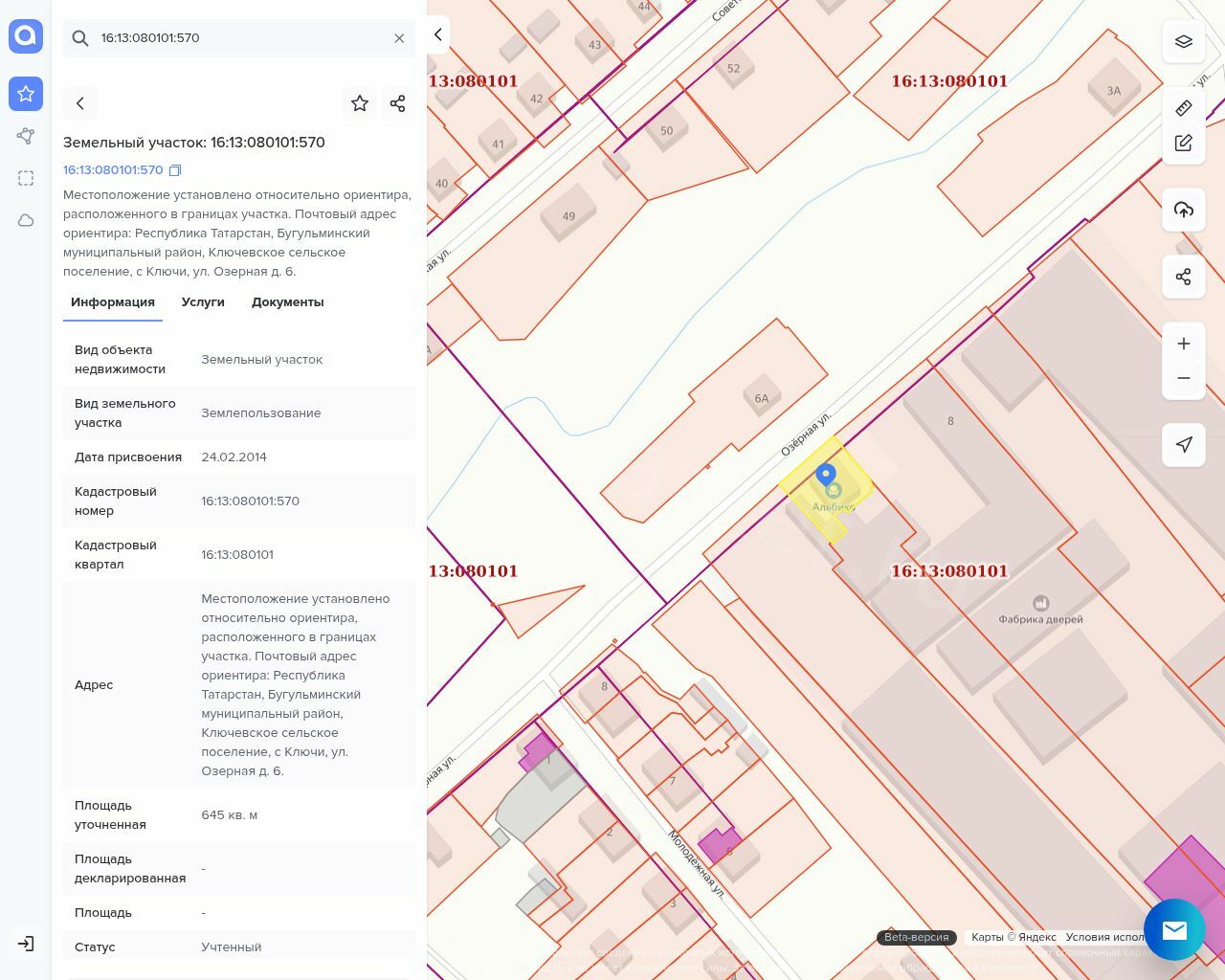Share the map via the toolbar share icon

pos(1184,277)
